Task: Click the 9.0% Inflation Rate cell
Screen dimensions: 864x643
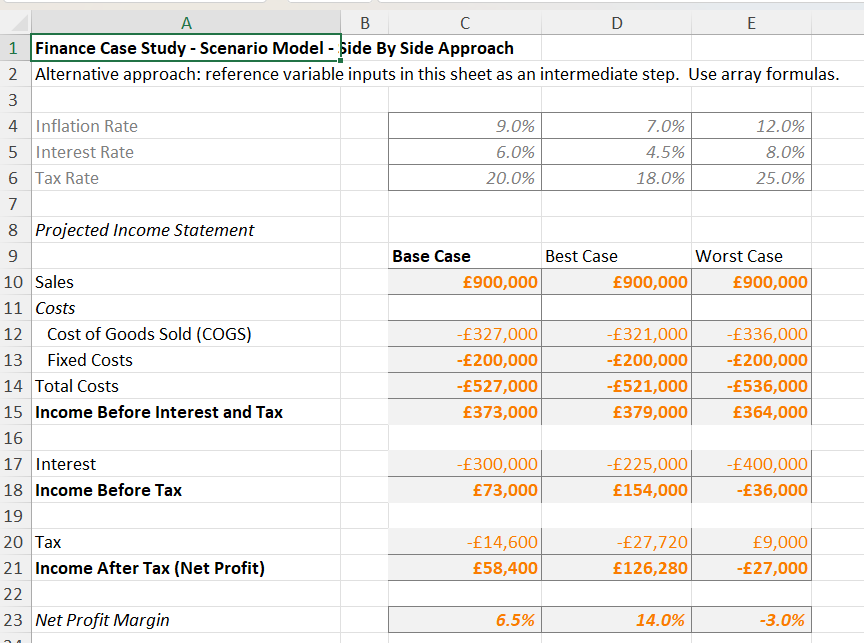Action: pos(464,126)
